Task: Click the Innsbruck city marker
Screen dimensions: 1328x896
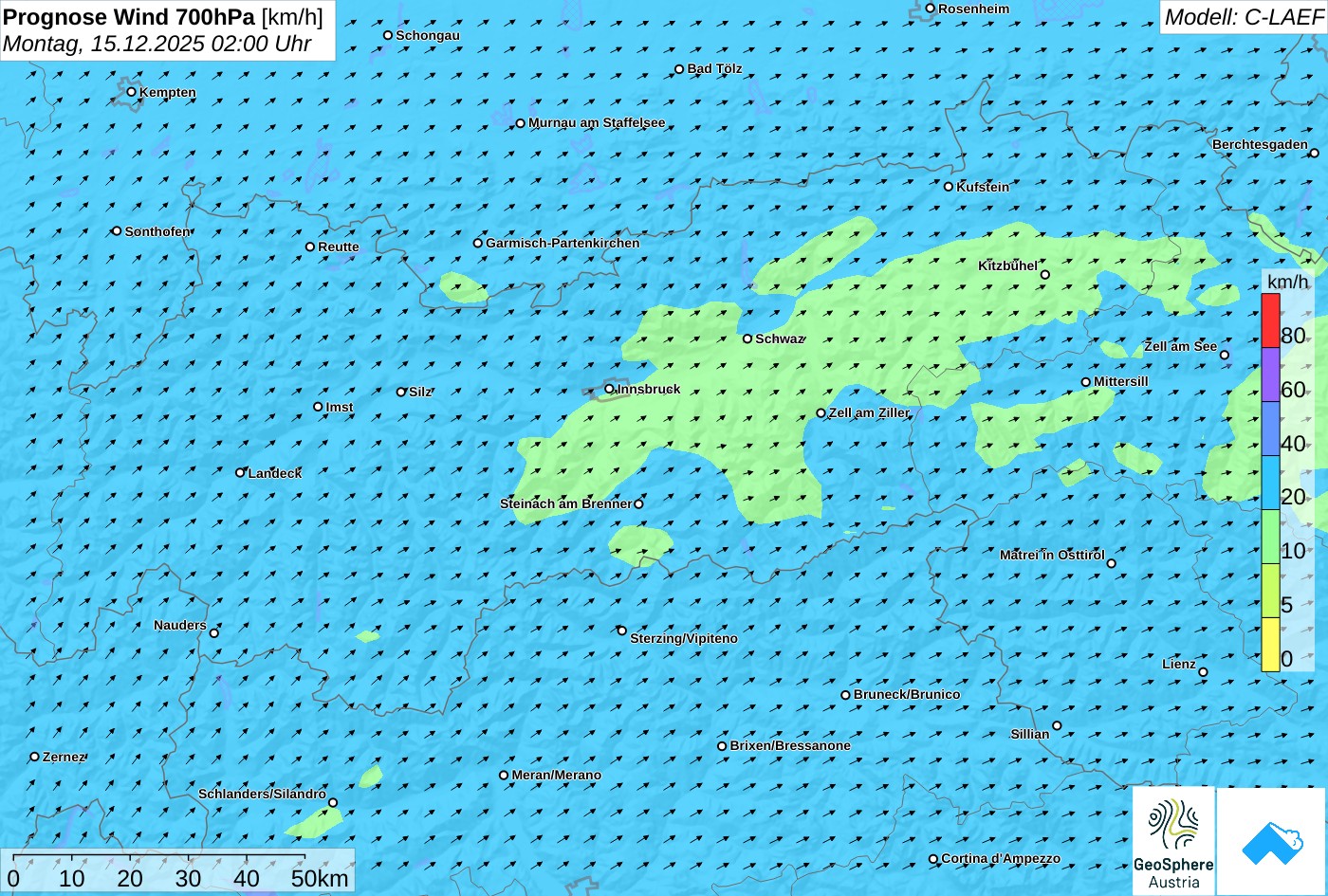Action: 609,389
